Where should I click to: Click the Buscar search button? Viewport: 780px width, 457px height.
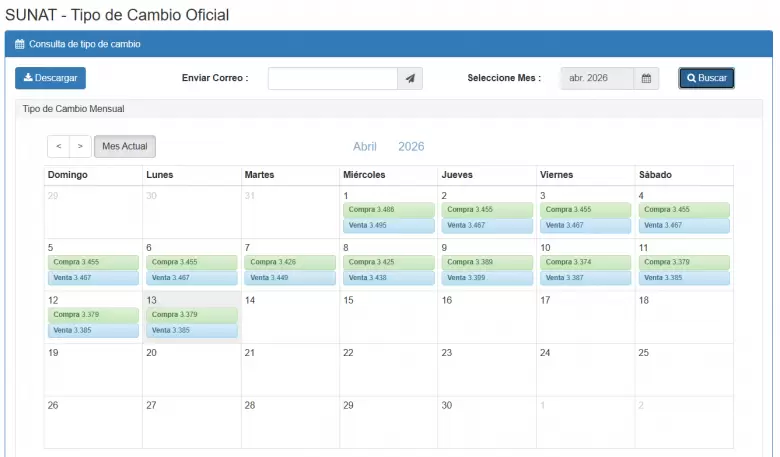[x=706, y=78]
